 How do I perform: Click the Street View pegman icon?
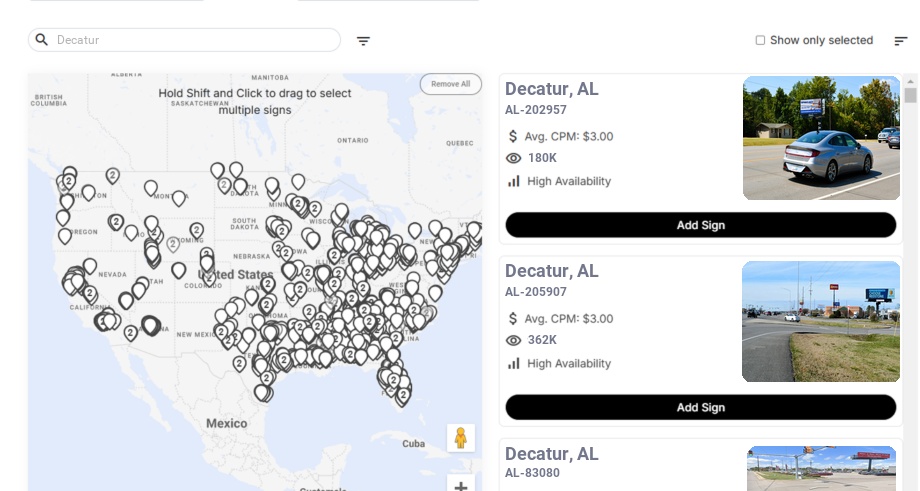click(x=460, y=438)
